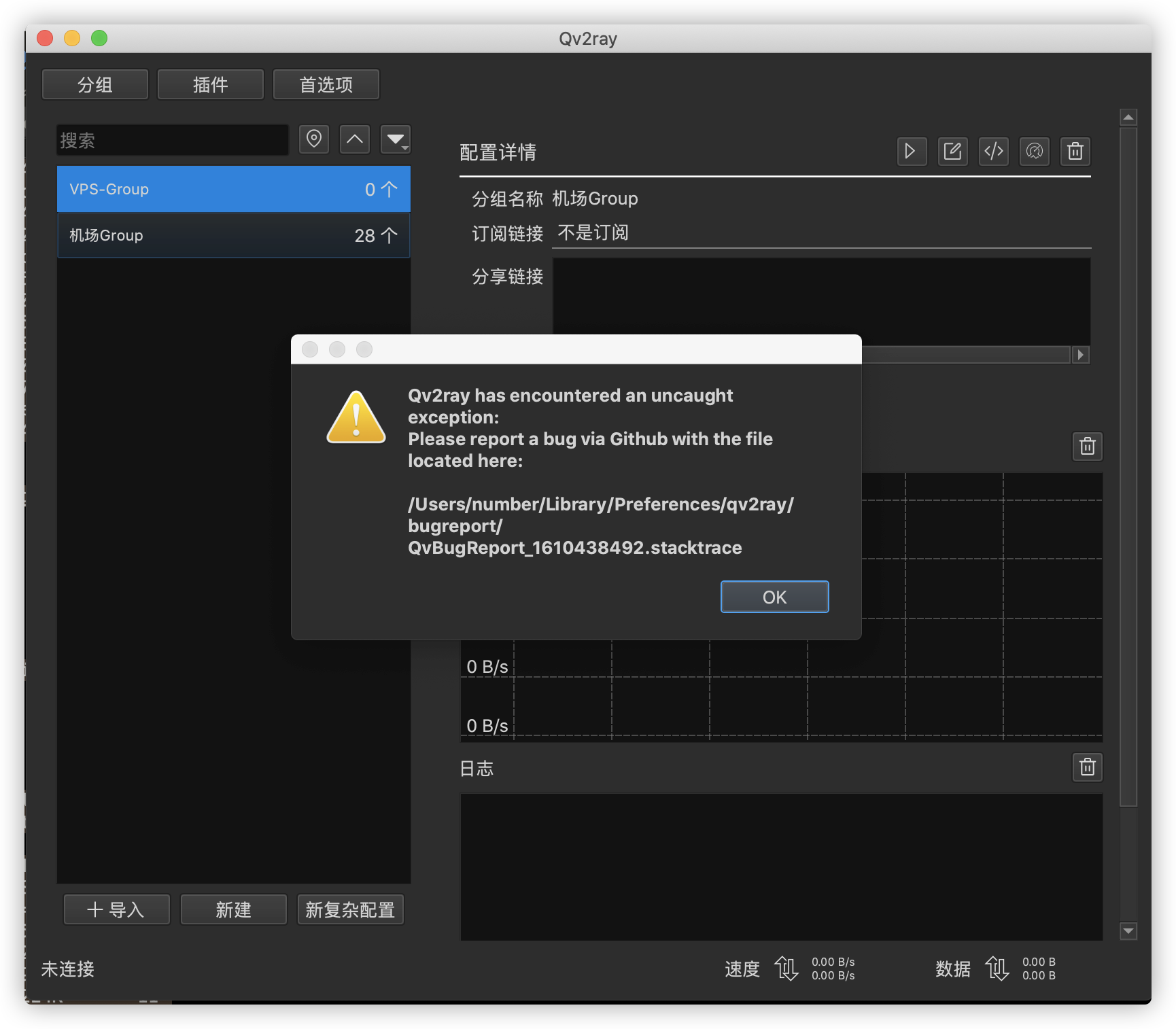The width and height of the screenshot is (1176, 1029).
Task: Delete connection with trash icon
Action: click(1075, 152)
